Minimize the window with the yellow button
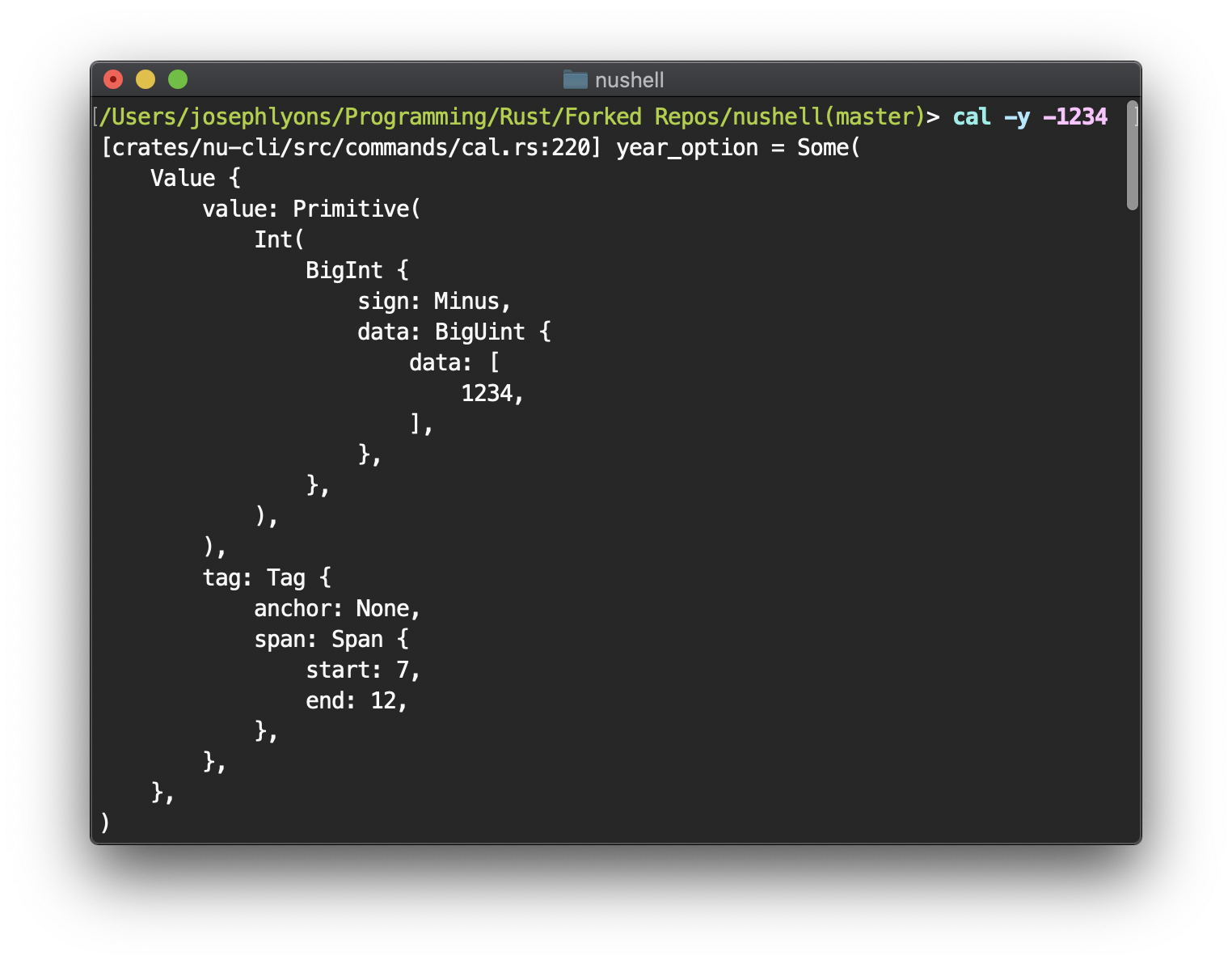 pyautogui.click(x=146, y=79)
